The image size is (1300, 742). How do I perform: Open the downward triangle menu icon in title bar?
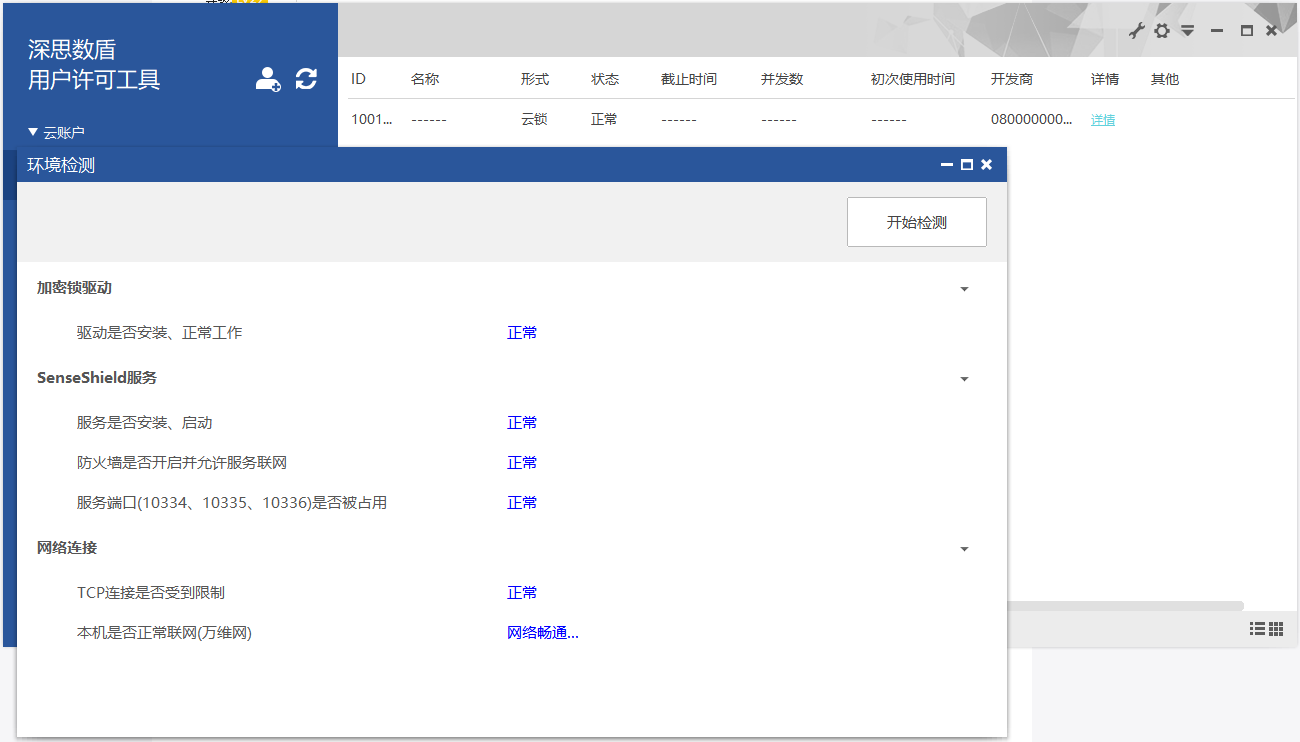[x=1187, y=31]
